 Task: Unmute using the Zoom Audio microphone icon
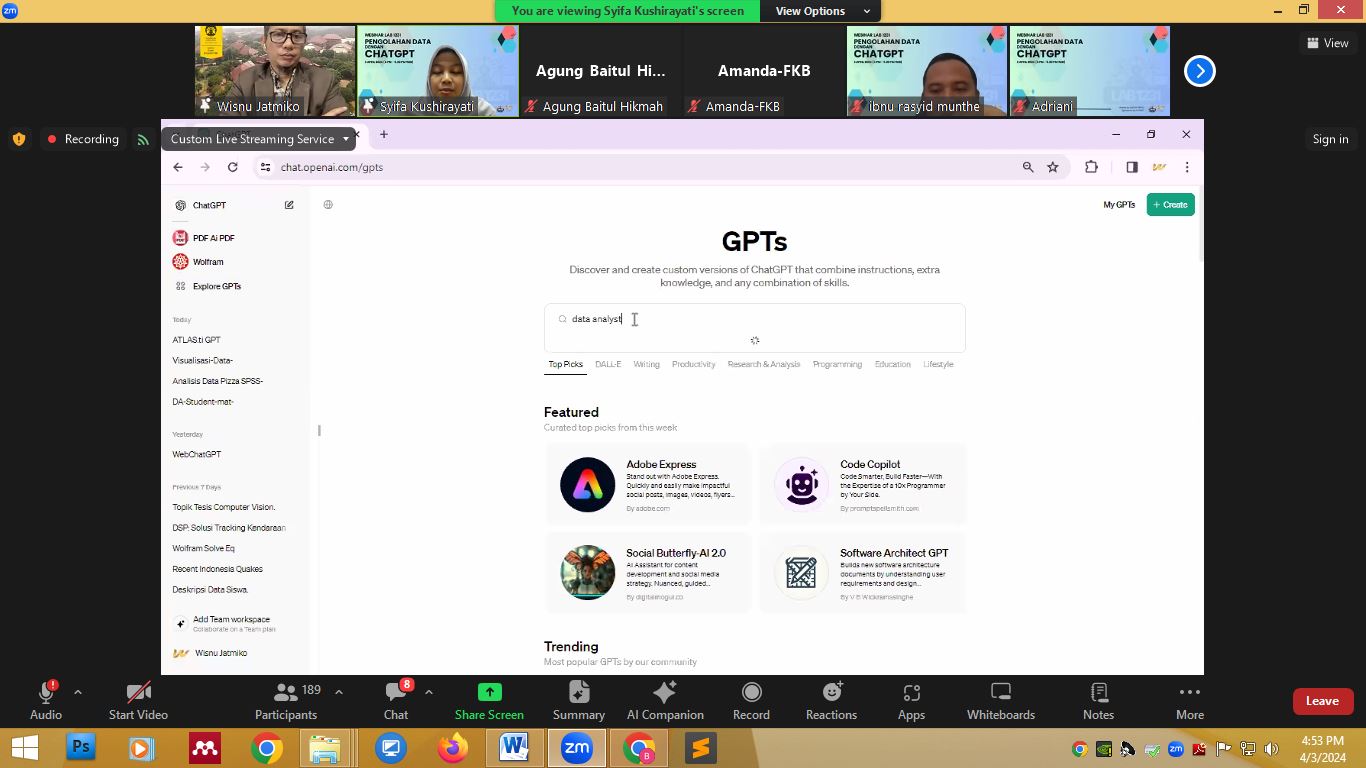pyautogui.click(x=45, y=692)
